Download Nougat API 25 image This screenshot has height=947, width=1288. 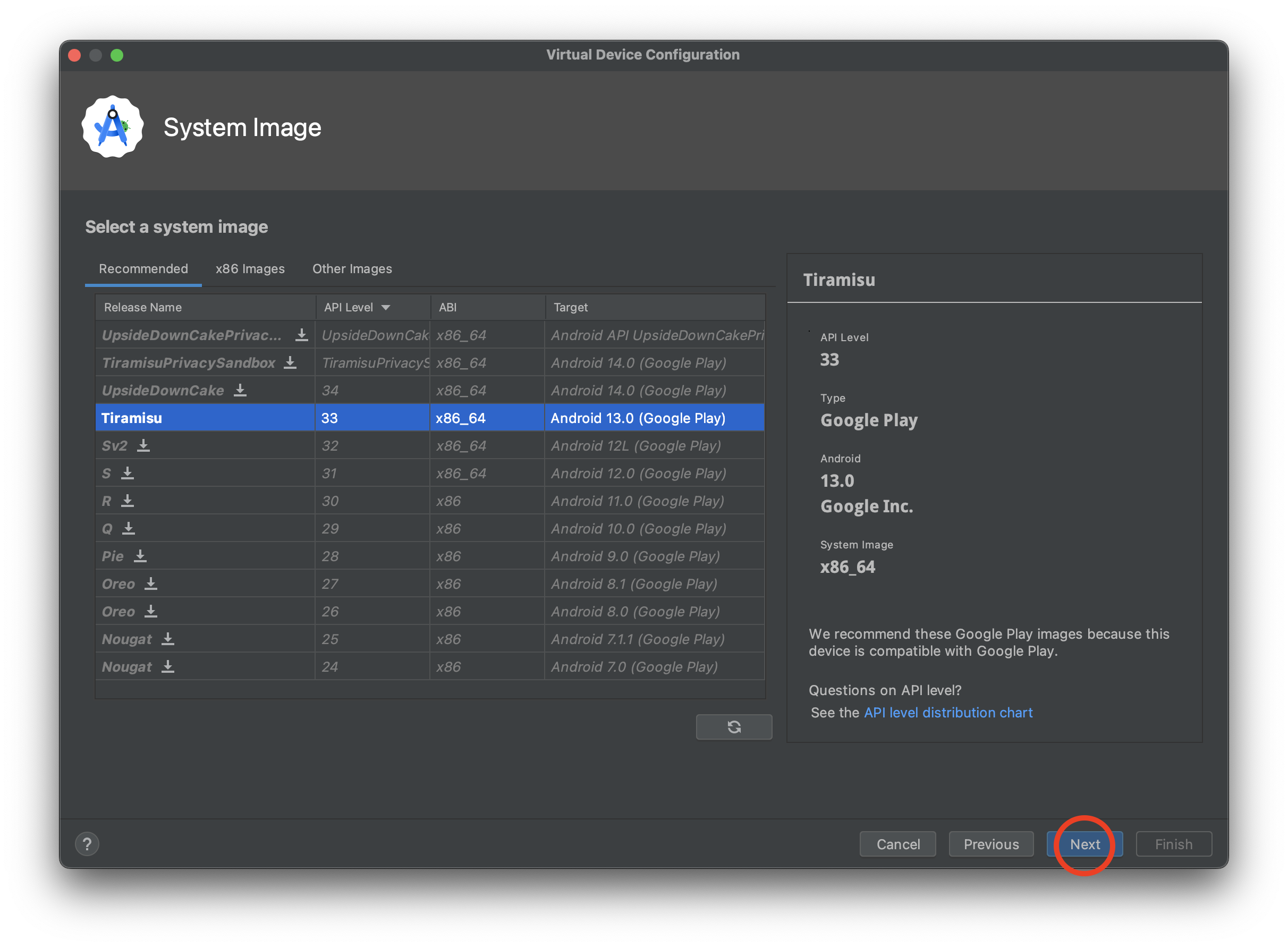pyautogui.click(x=167, y=639)
